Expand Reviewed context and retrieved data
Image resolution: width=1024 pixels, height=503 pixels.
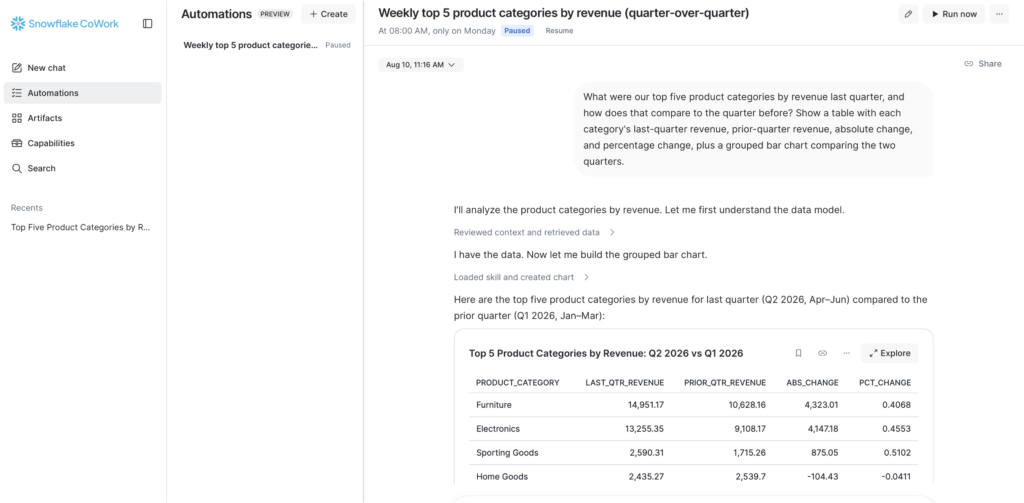[534, 232]
